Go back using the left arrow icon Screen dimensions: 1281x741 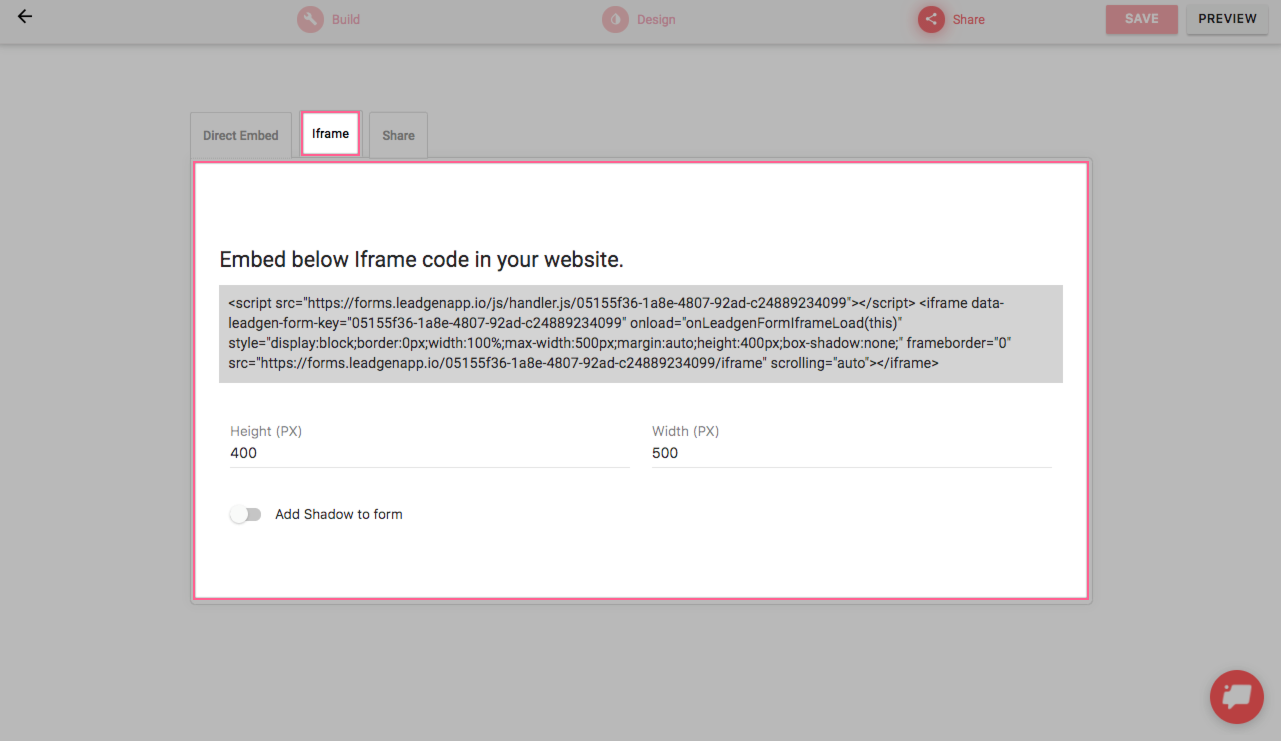tap(25, 16)
